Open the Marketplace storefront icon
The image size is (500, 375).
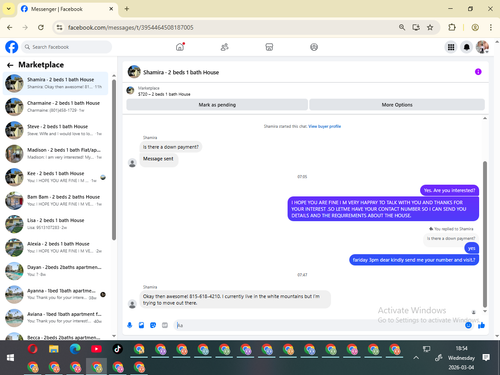269,47
